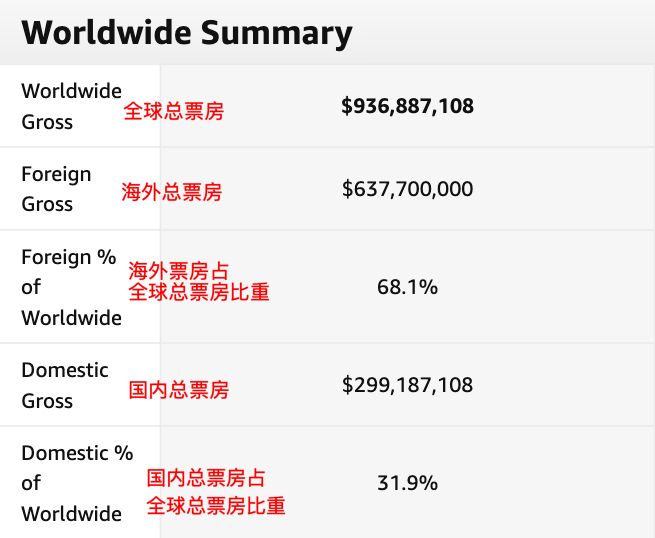
Task: Click the red 全球总票房 annotation
Action: (x=173, y=111)
